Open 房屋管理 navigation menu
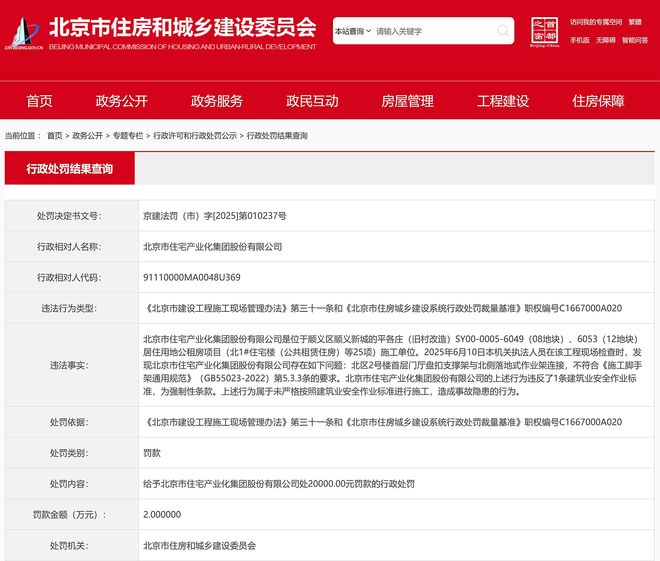Screen dimensions: 660x561 pos(407,101)
